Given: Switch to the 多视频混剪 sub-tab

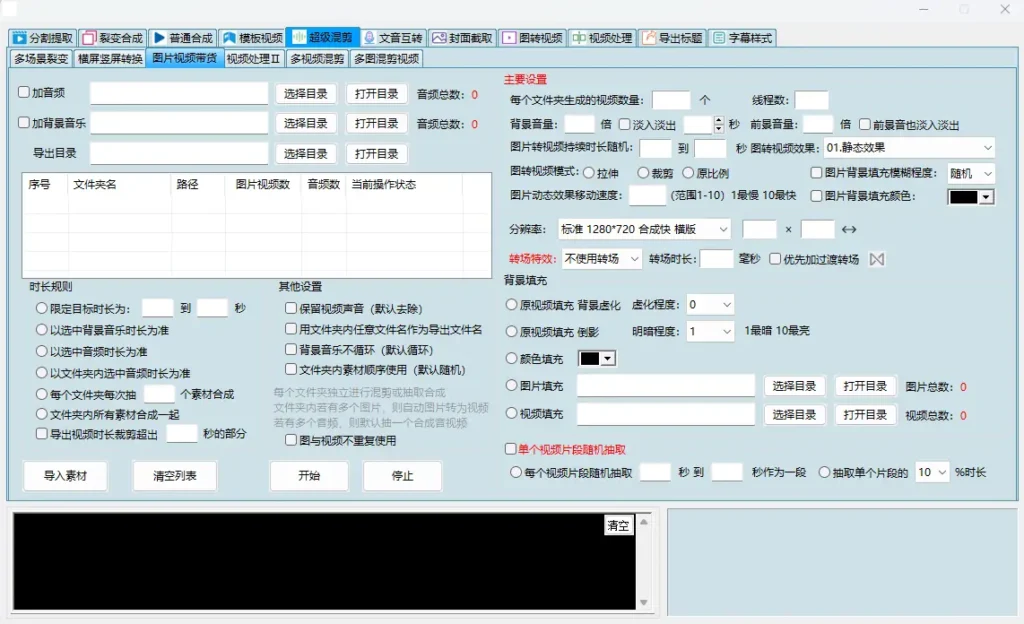Looking at the screenshot, I should 317,59.
